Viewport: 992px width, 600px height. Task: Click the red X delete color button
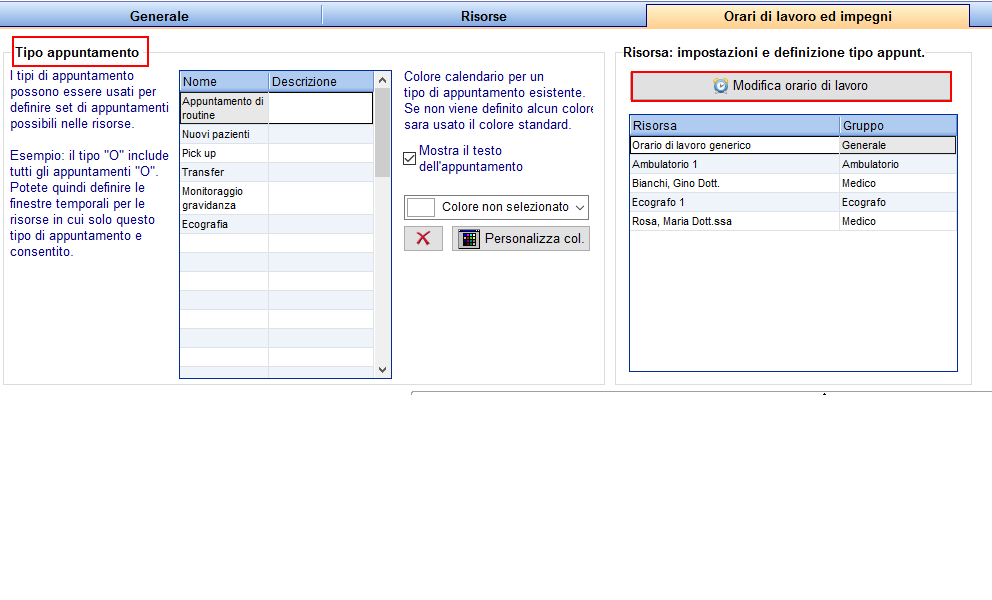coord(423,239)
